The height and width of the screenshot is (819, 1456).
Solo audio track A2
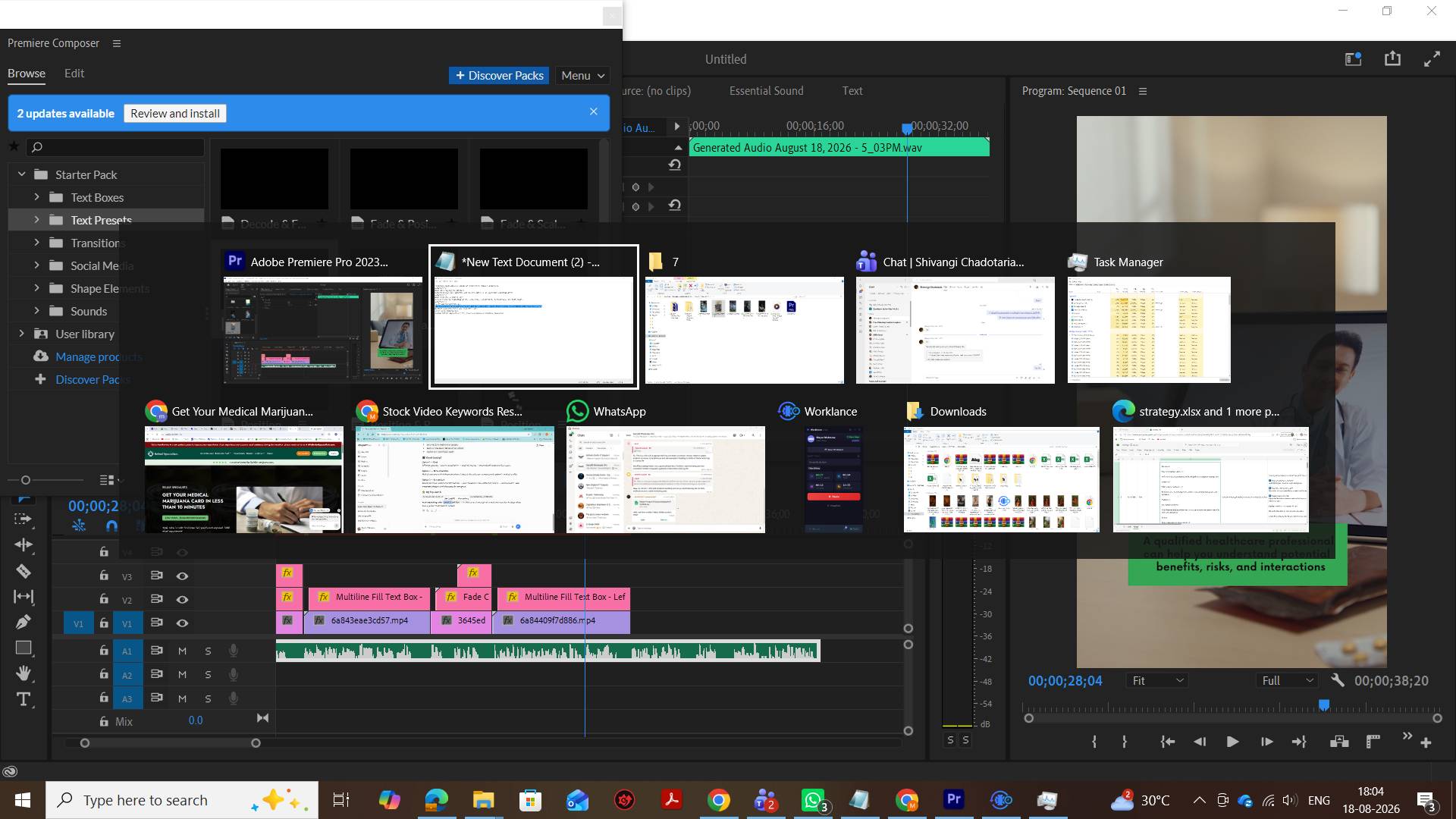click(x=208, y=675)
